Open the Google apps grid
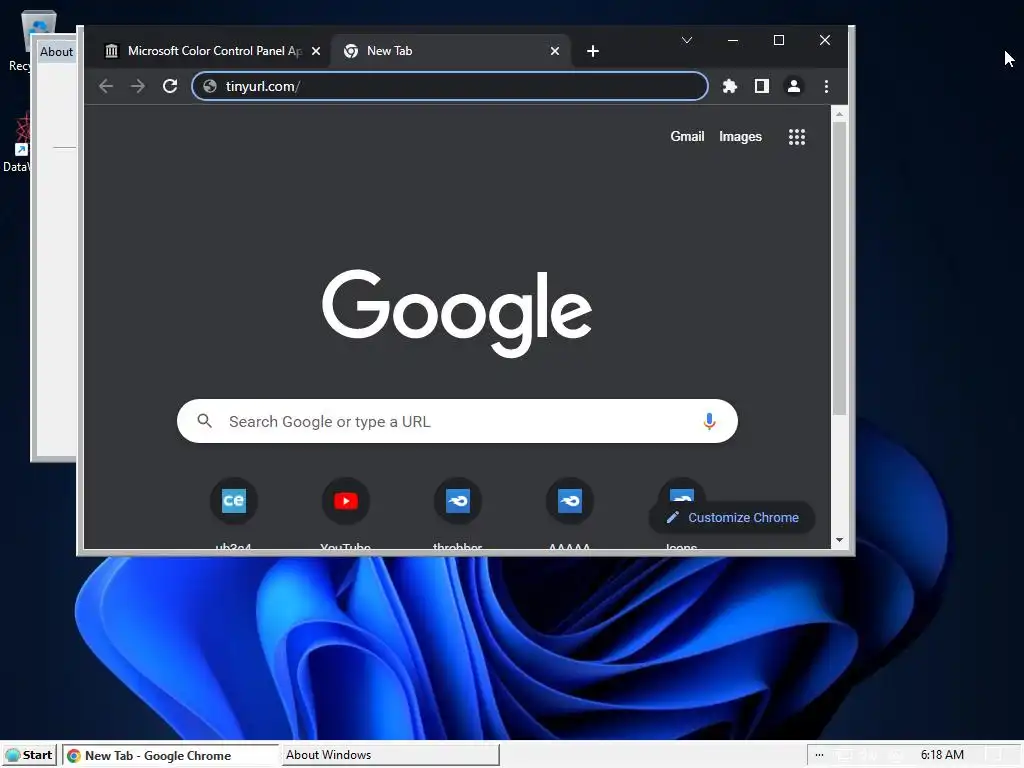The image size is (1024, 768). [x=797, y=136]
